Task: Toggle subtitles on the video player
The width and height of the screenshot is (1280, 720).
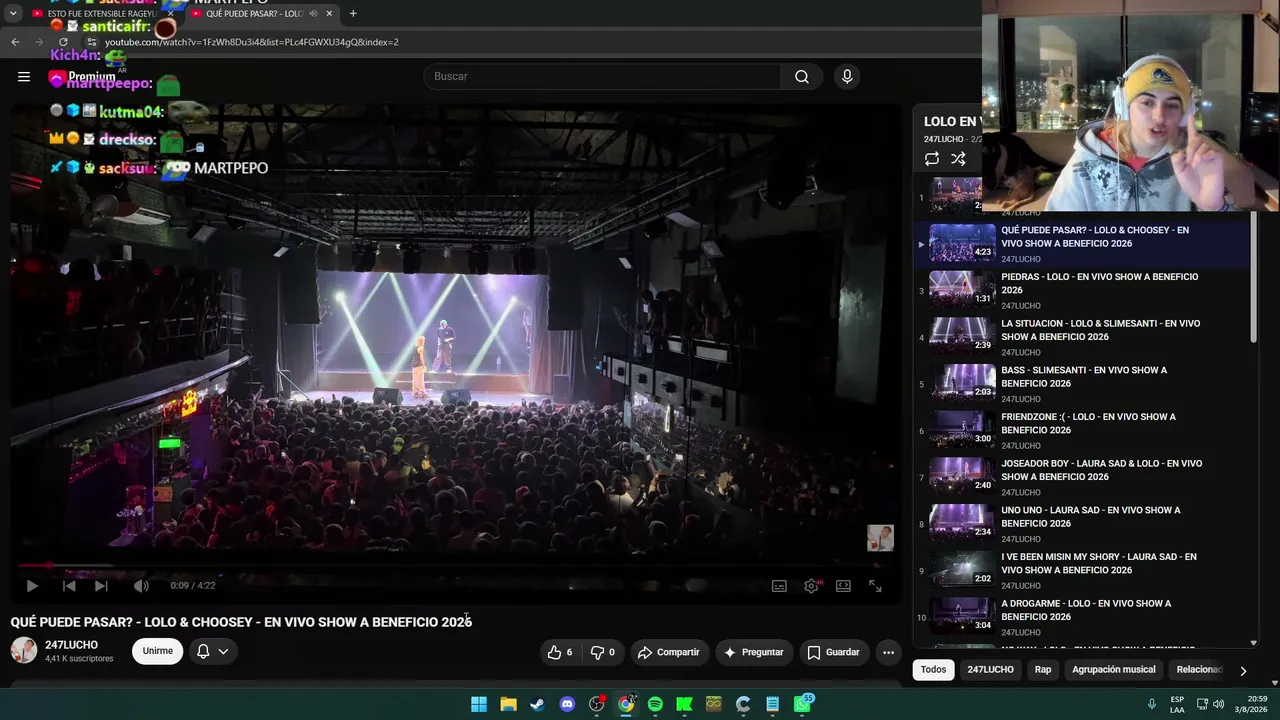Action: (x=779, y=586)
